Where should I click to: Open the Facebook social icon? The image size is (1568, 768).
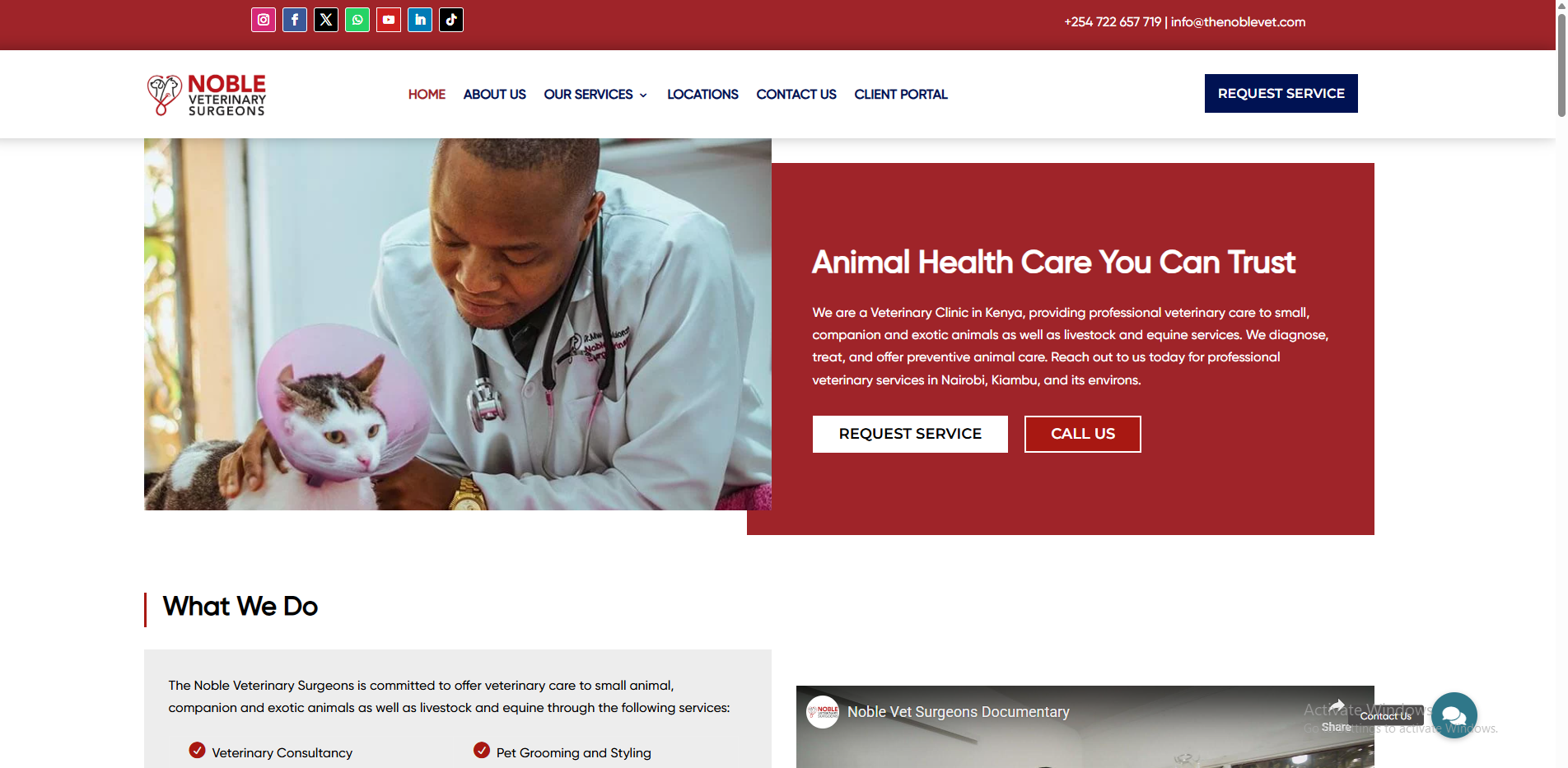pyautogui.click(x=295, y=20)
